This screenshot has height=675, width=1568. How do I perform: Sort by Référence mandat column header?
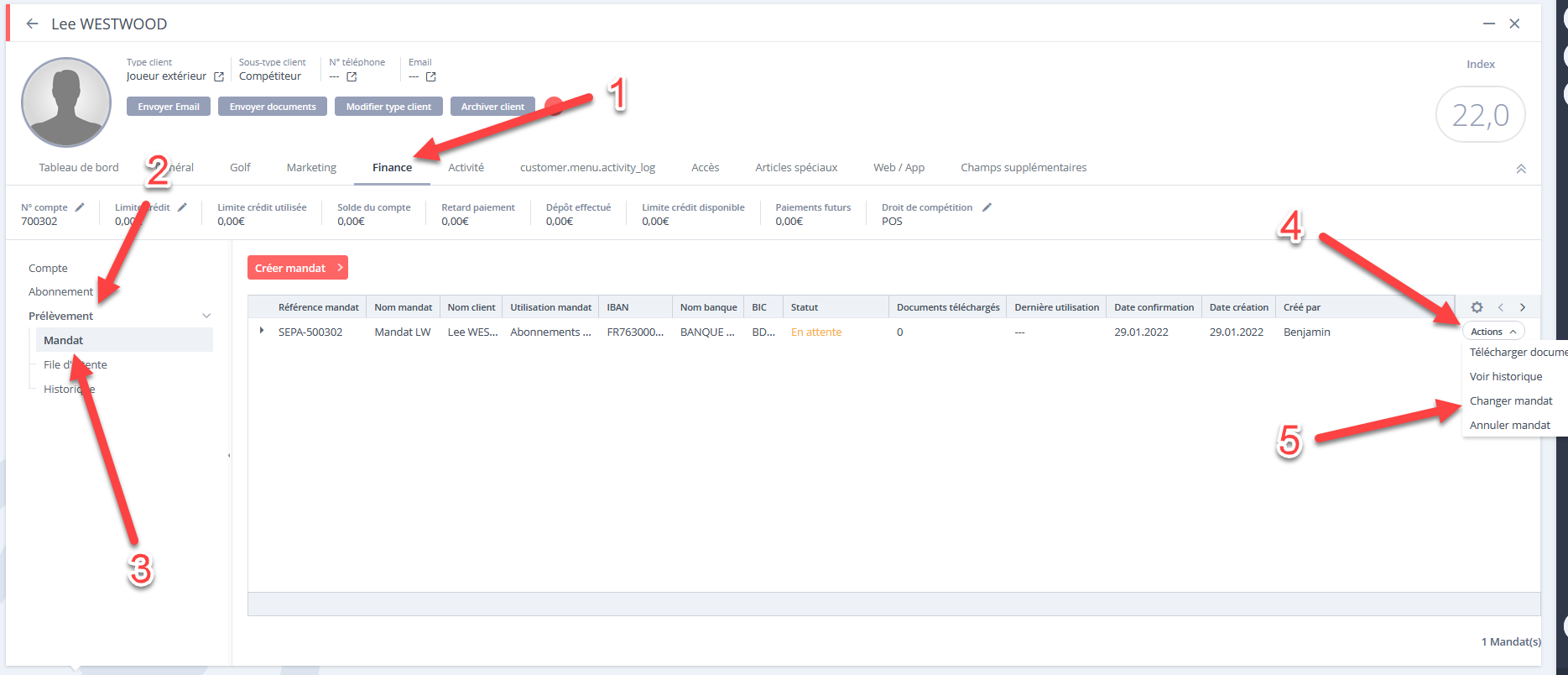(x=319, y=307)
